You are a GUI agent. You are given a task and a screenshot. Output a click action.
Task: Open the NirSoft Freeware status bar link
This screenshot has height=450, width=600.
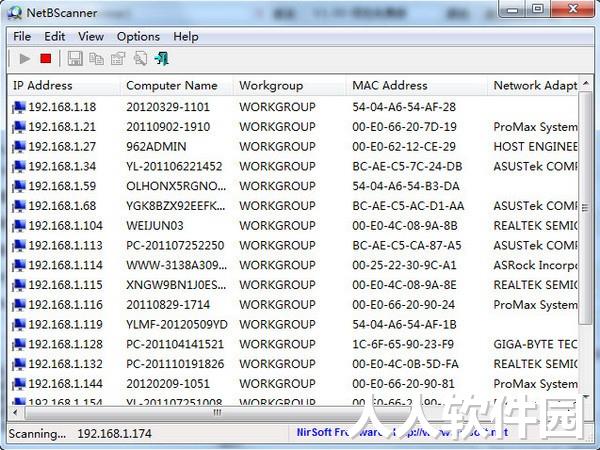403,433
